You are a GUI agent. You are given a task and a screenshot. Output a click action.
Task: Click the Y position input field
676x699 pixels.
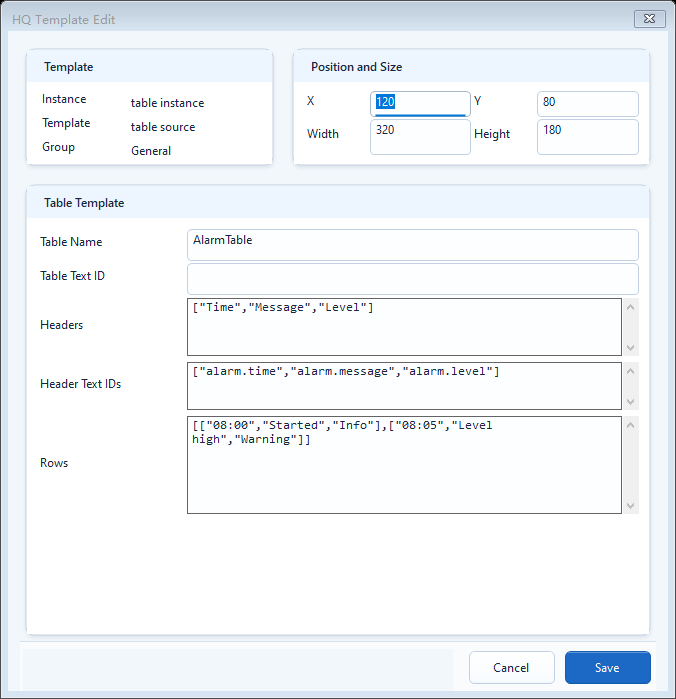point(588,104)
